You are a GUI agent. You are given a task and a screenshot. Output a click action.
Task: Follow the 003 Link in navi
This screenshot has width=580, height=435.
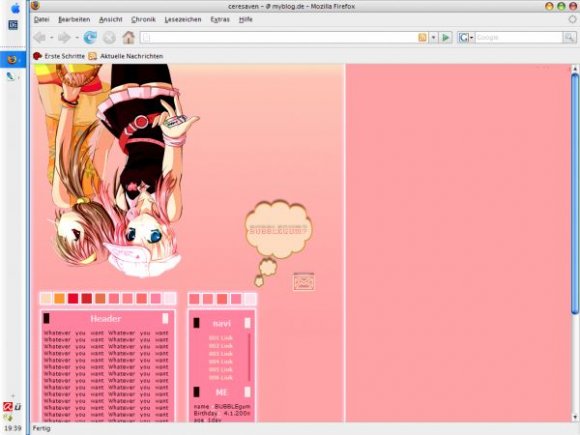221,354
